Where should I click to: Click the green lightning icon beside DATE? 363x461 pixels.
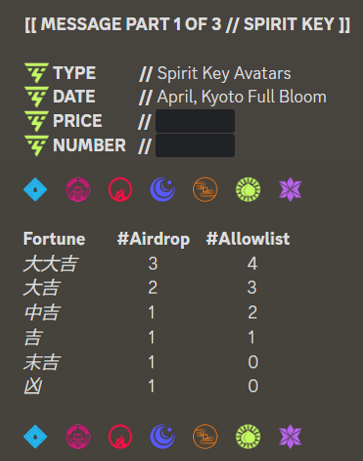pyautogui.click(x=37, y=97)
